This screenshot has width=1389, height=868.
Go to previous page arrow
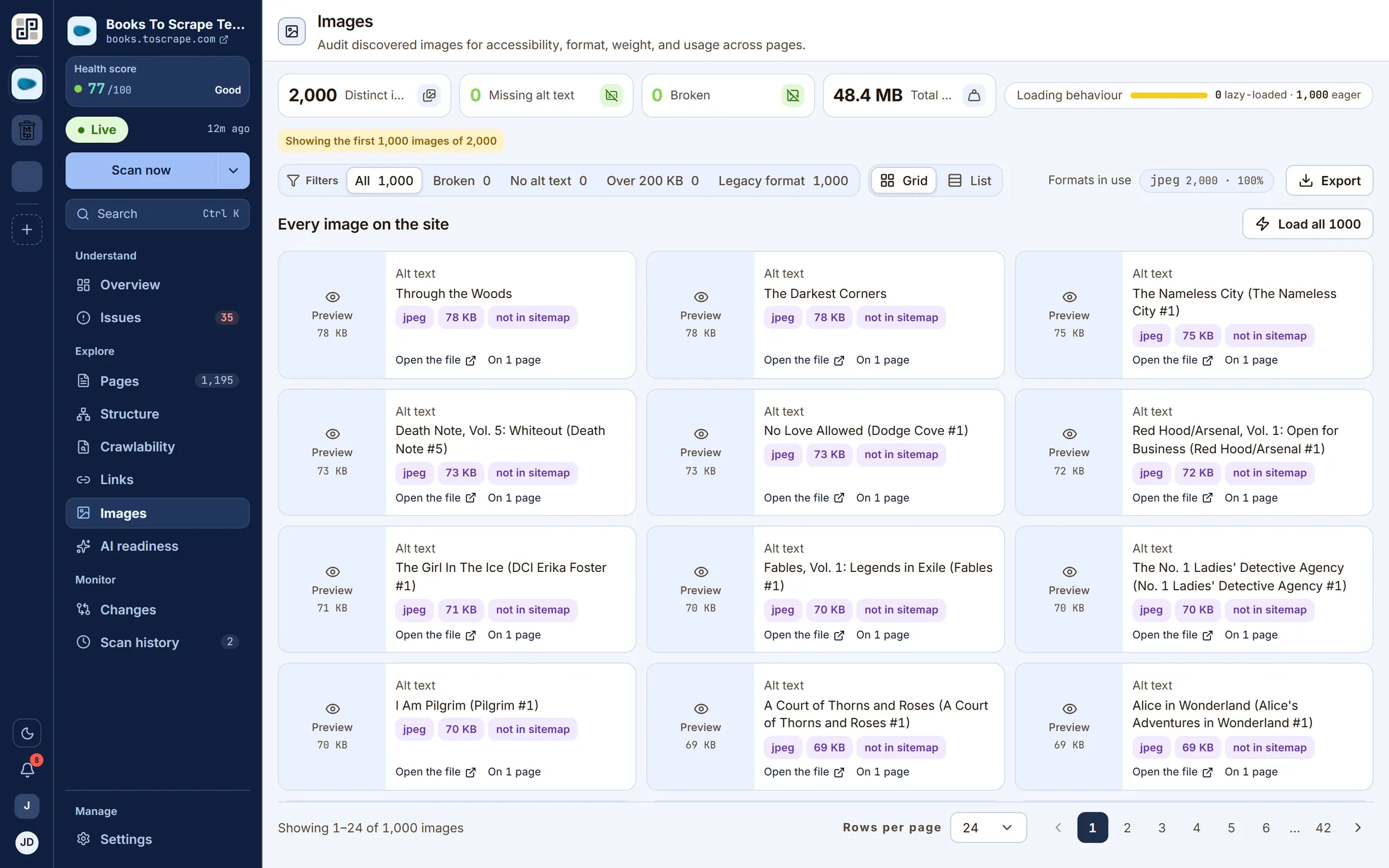tap(1058, 828)
